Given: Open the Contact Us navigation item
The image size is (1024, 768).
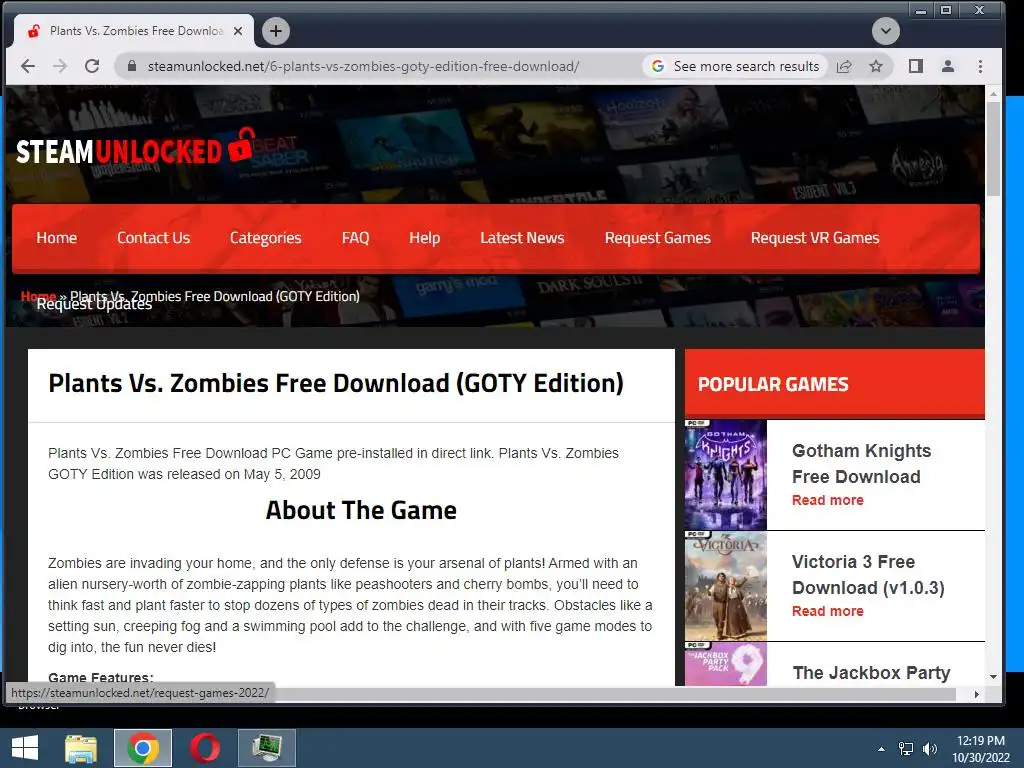Looking at the screenshot, I should [153, 238].
